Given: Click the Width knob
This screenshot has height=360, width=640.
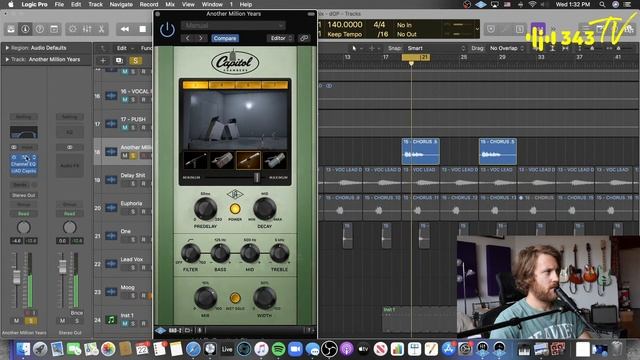Looking at the screenshot, I should [264, 298].
